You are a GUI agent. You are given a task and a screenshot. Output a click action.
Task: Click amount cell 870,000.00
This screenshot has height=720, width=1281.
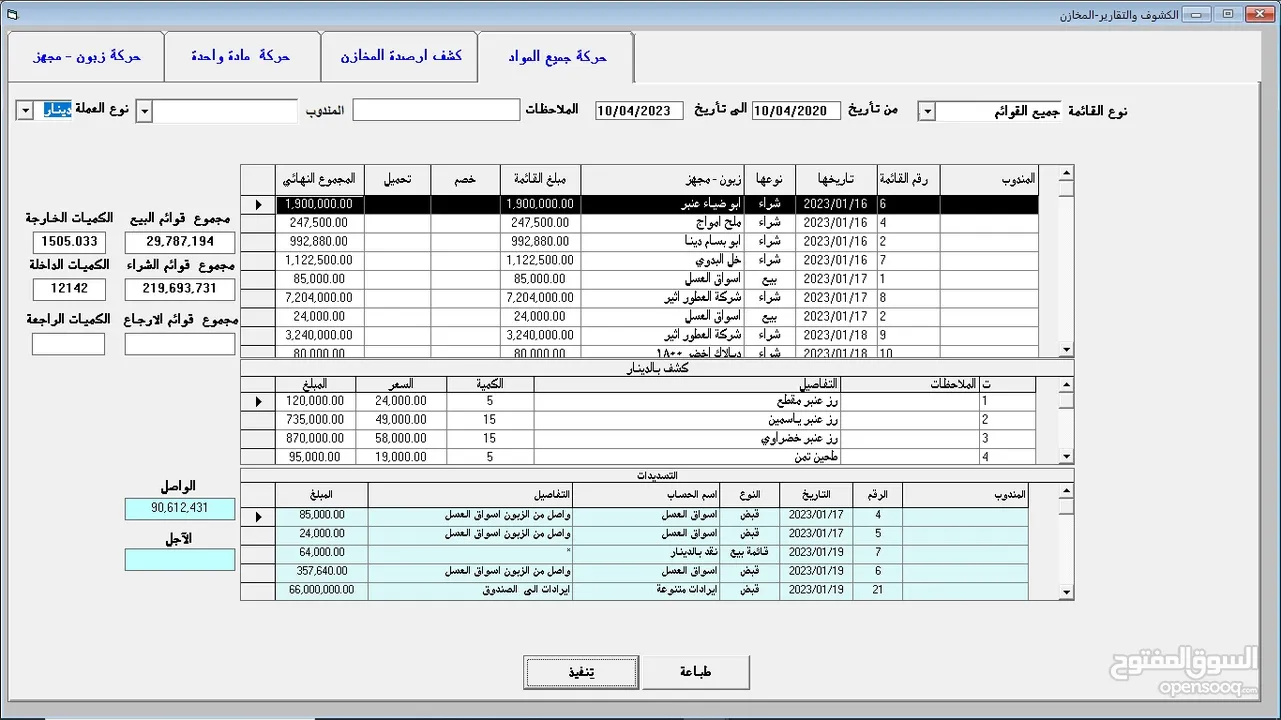[x=315, y=438]
